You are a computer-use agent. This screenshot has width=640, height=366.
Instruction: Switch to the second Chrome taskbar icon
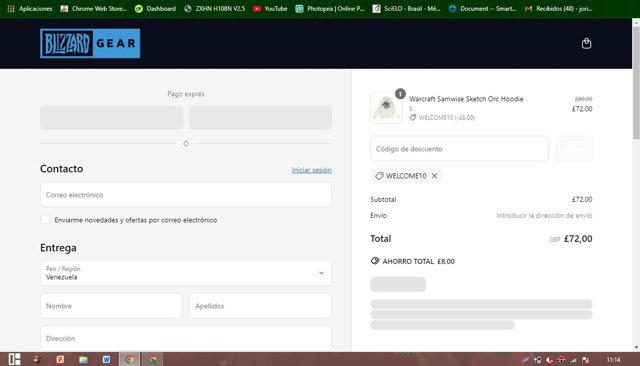click(153, 359)
